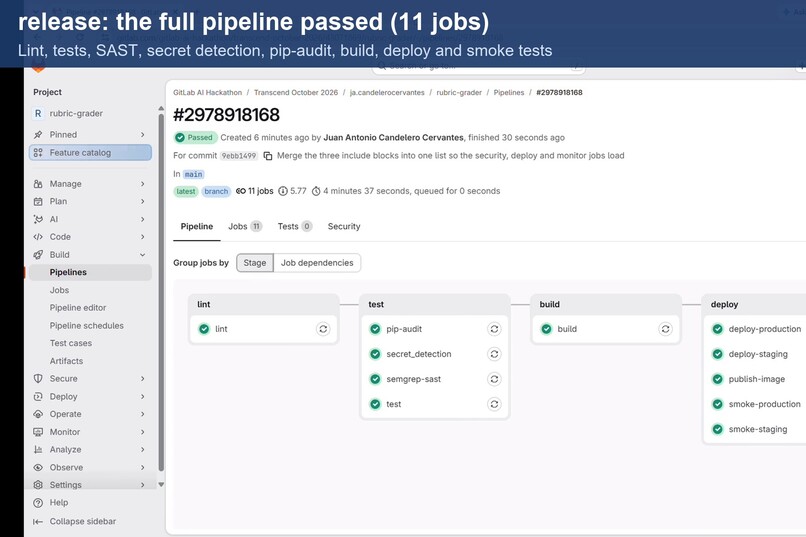806x537 pixels.
Task: Open the Pipelines breadcrumb link
Action: tap(509, 92)
